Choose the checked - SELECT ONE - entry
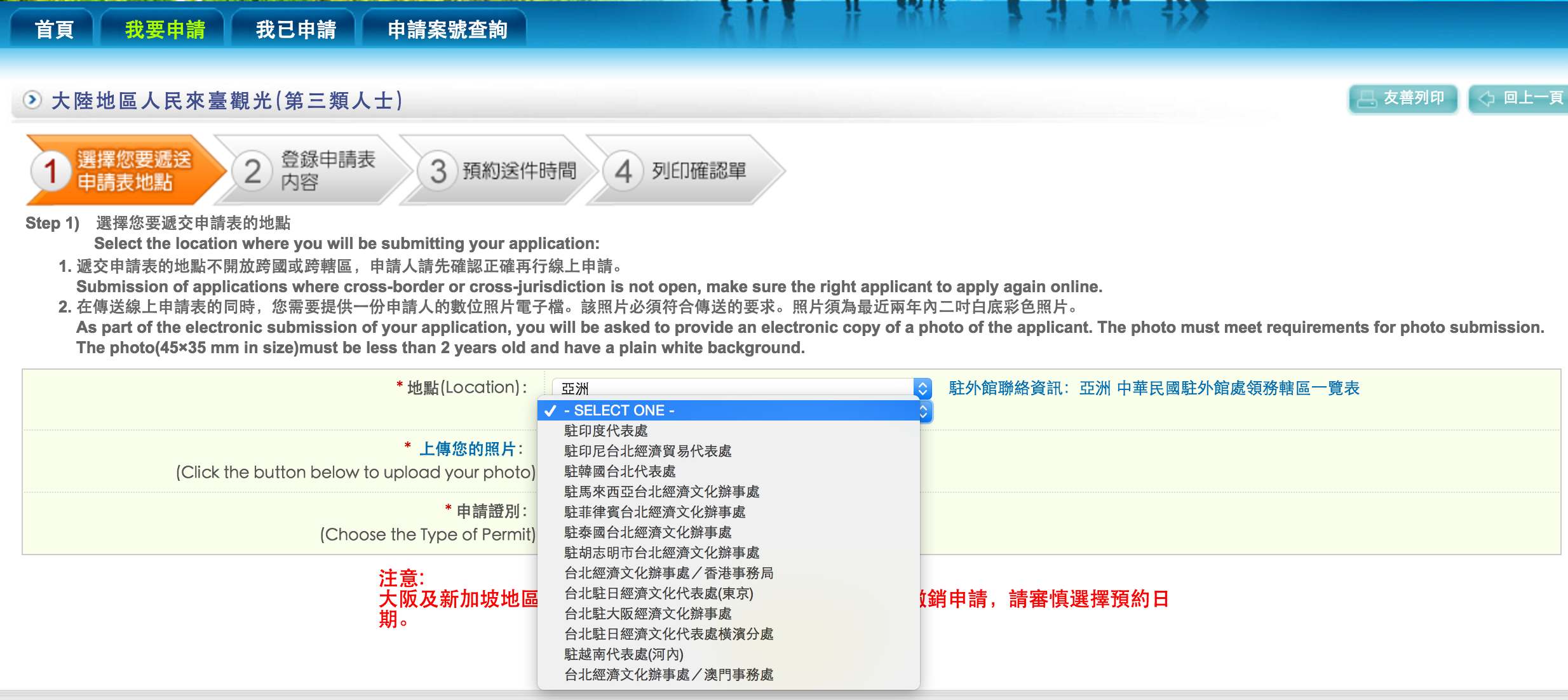 tap(619, 410)
